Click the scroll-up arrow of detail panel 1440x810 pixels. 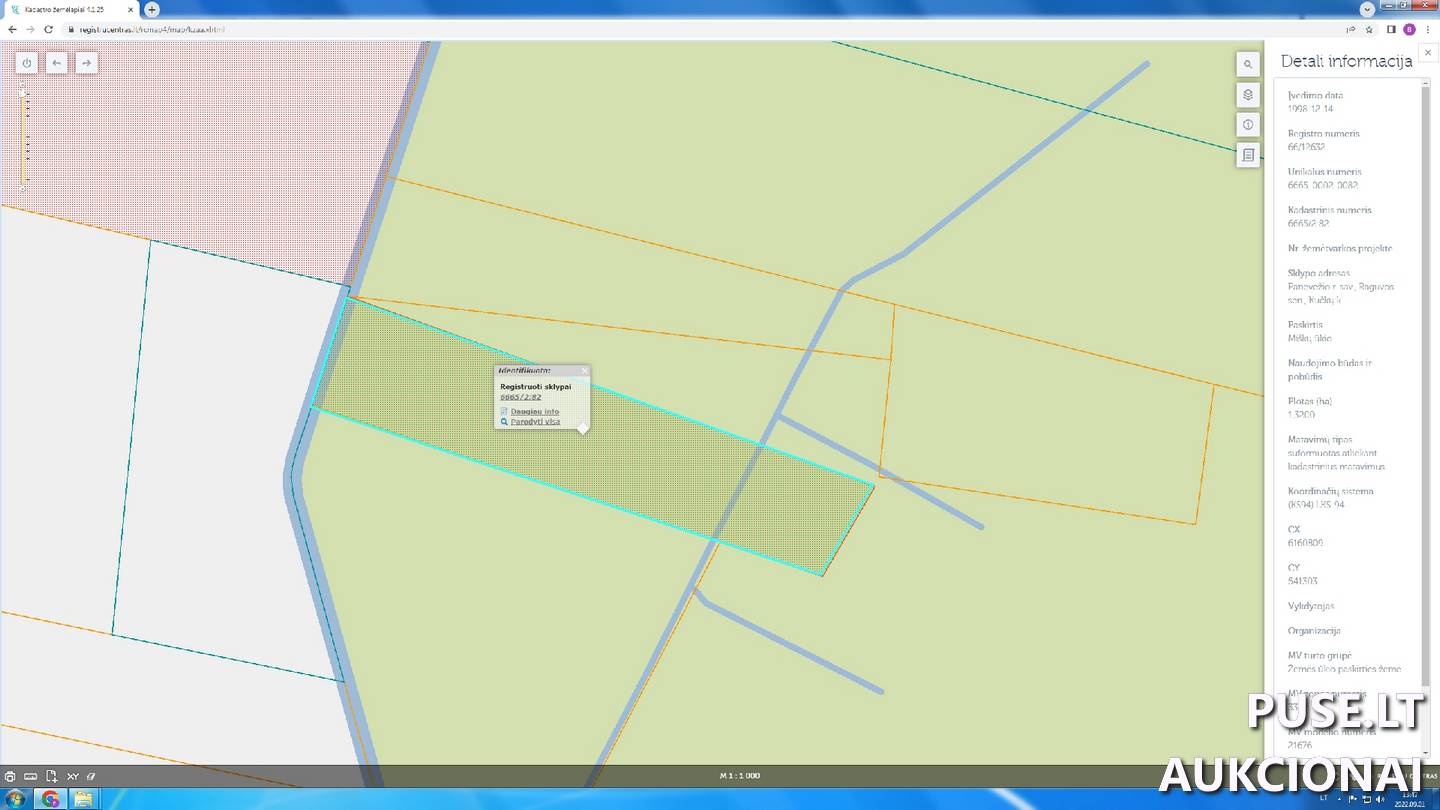(1427, 82)
